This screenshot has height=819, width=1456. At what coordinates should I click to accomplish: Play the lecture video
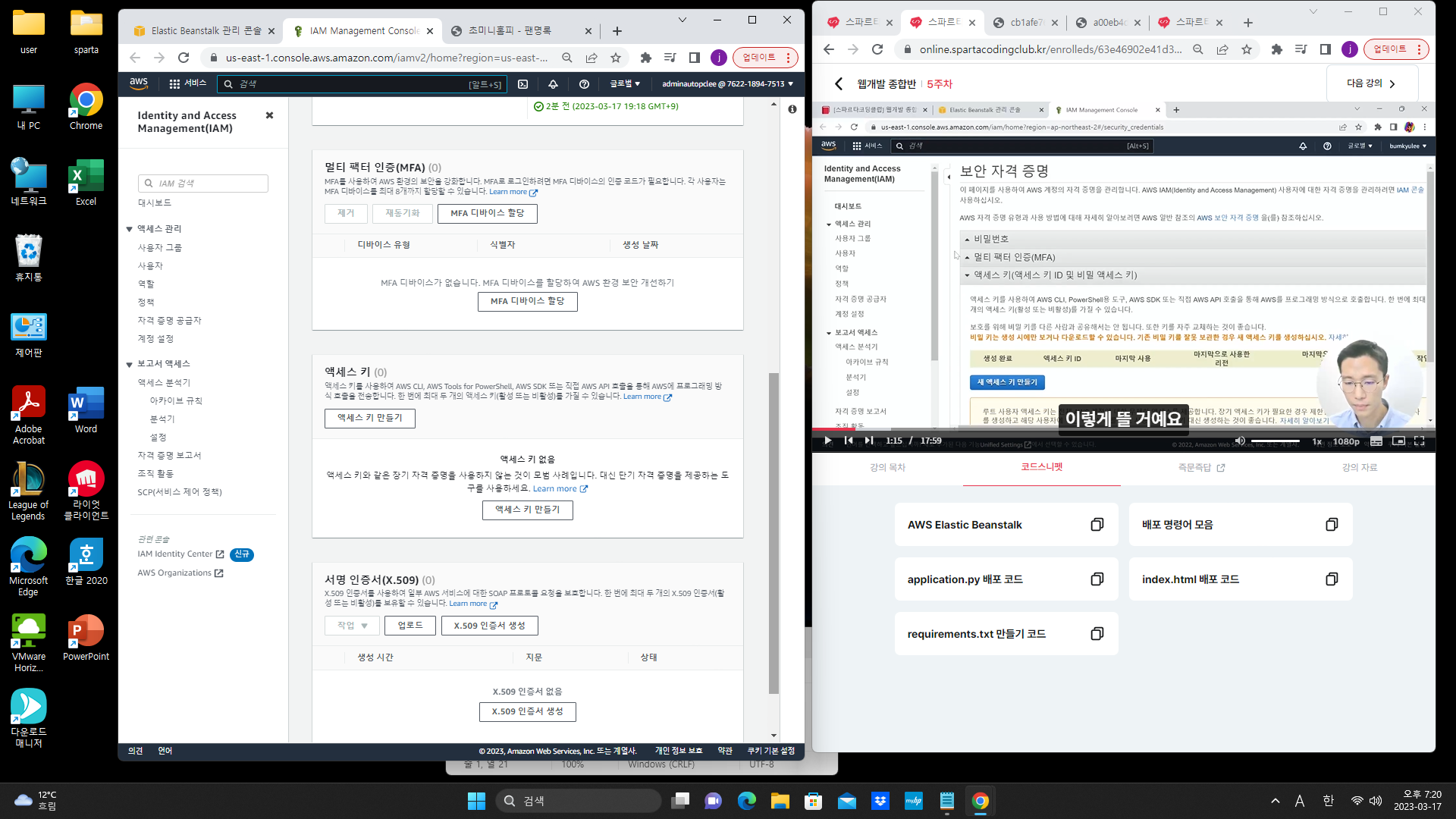(828, 441)
